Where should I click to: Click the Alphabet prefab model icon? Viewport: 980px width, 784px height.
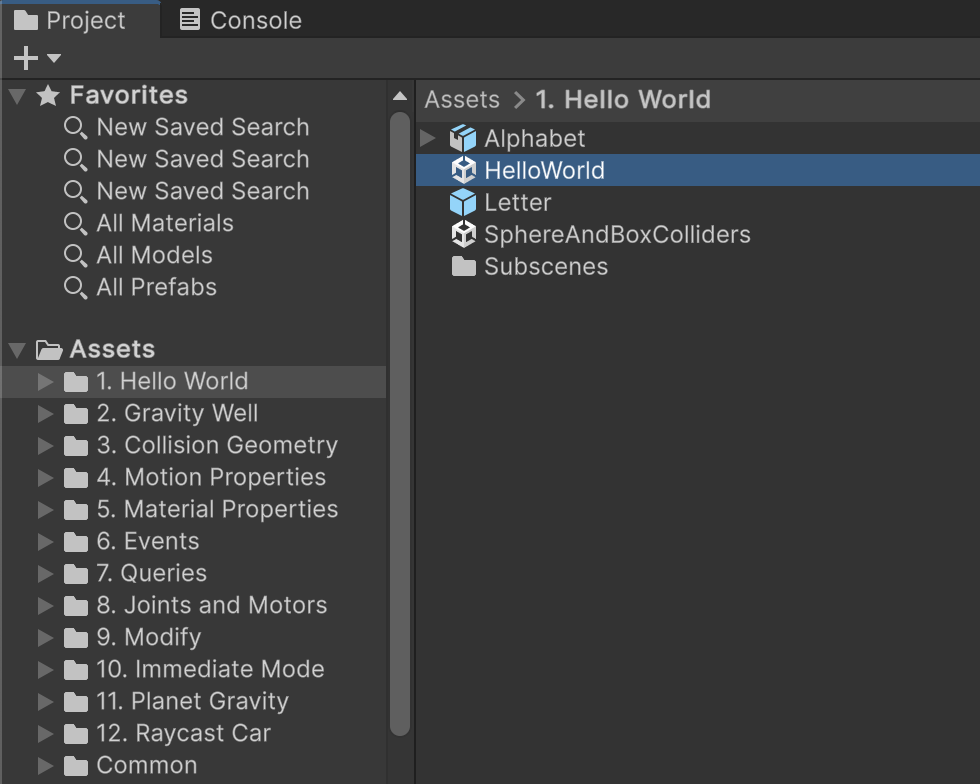click(x=463, y=139)
